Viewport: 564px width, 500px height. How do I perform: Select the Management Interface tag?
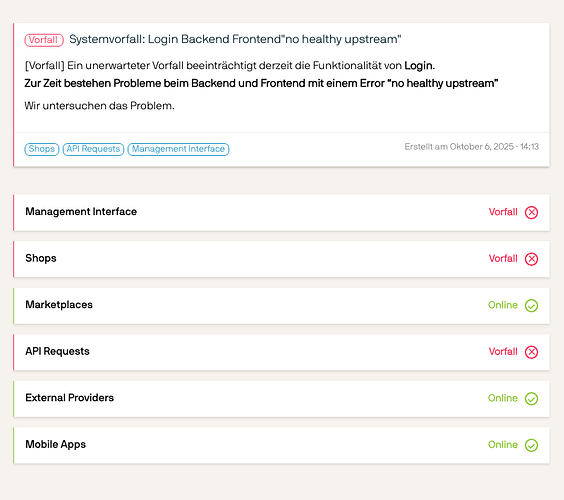point(178,149)
